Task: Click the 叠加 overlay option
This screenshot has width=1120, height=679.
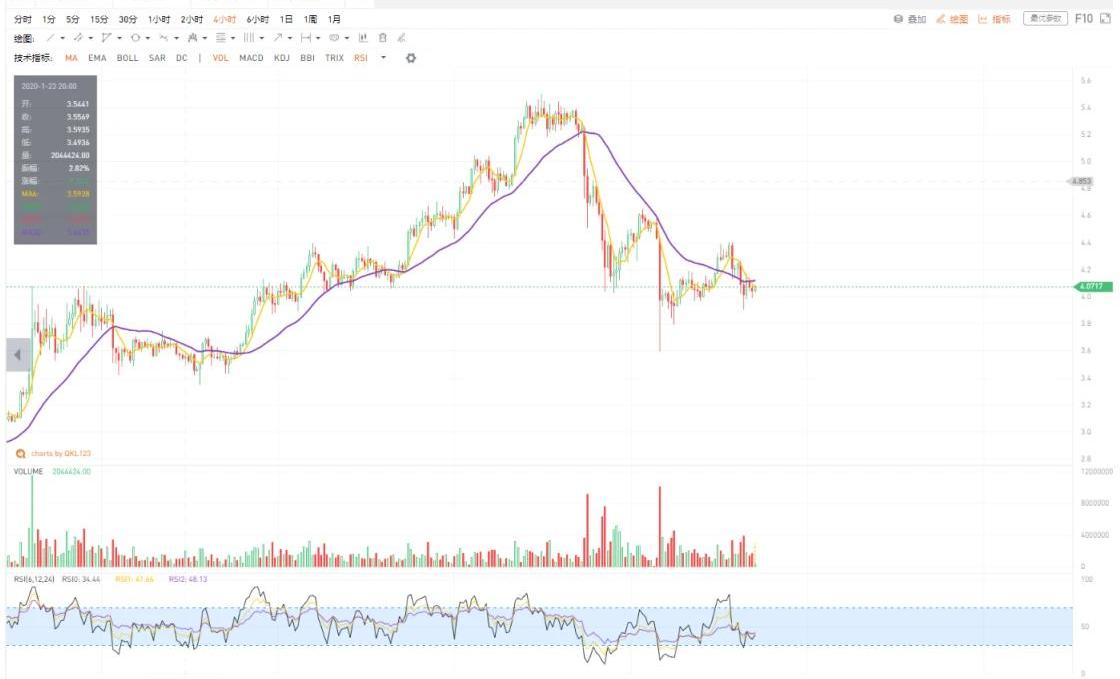Action: [x=910, y=19]
